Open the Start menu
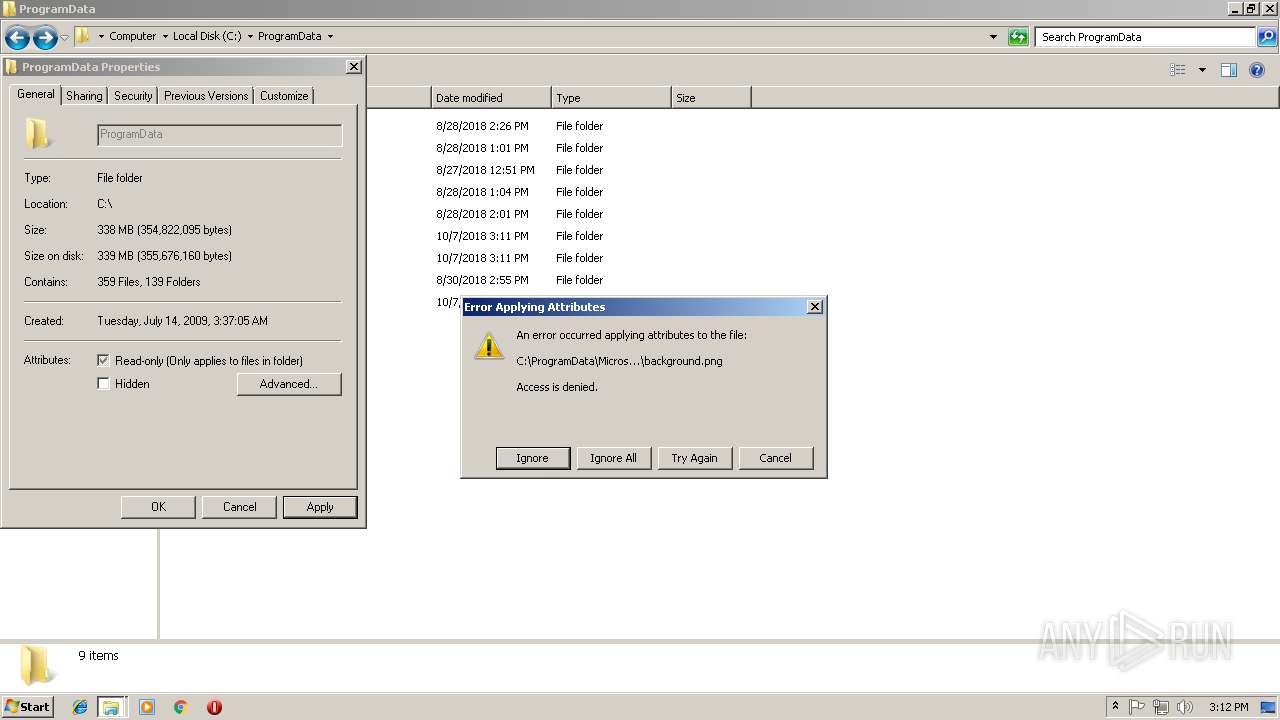This screenshot has width=1280, height=720. [x=27, y=707]
